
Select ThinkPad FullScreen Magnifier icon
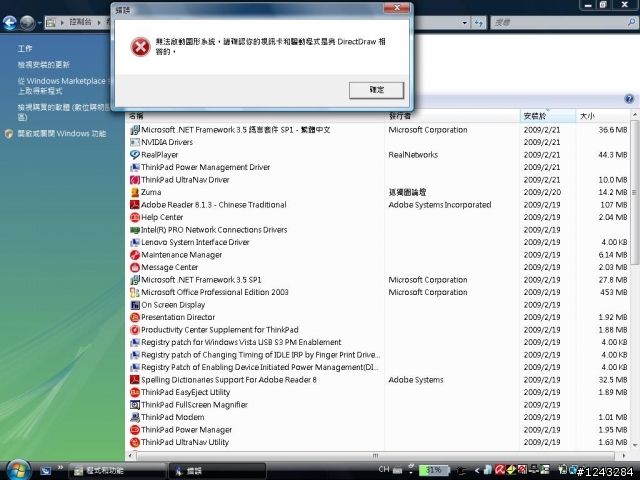tap(134, 405)
